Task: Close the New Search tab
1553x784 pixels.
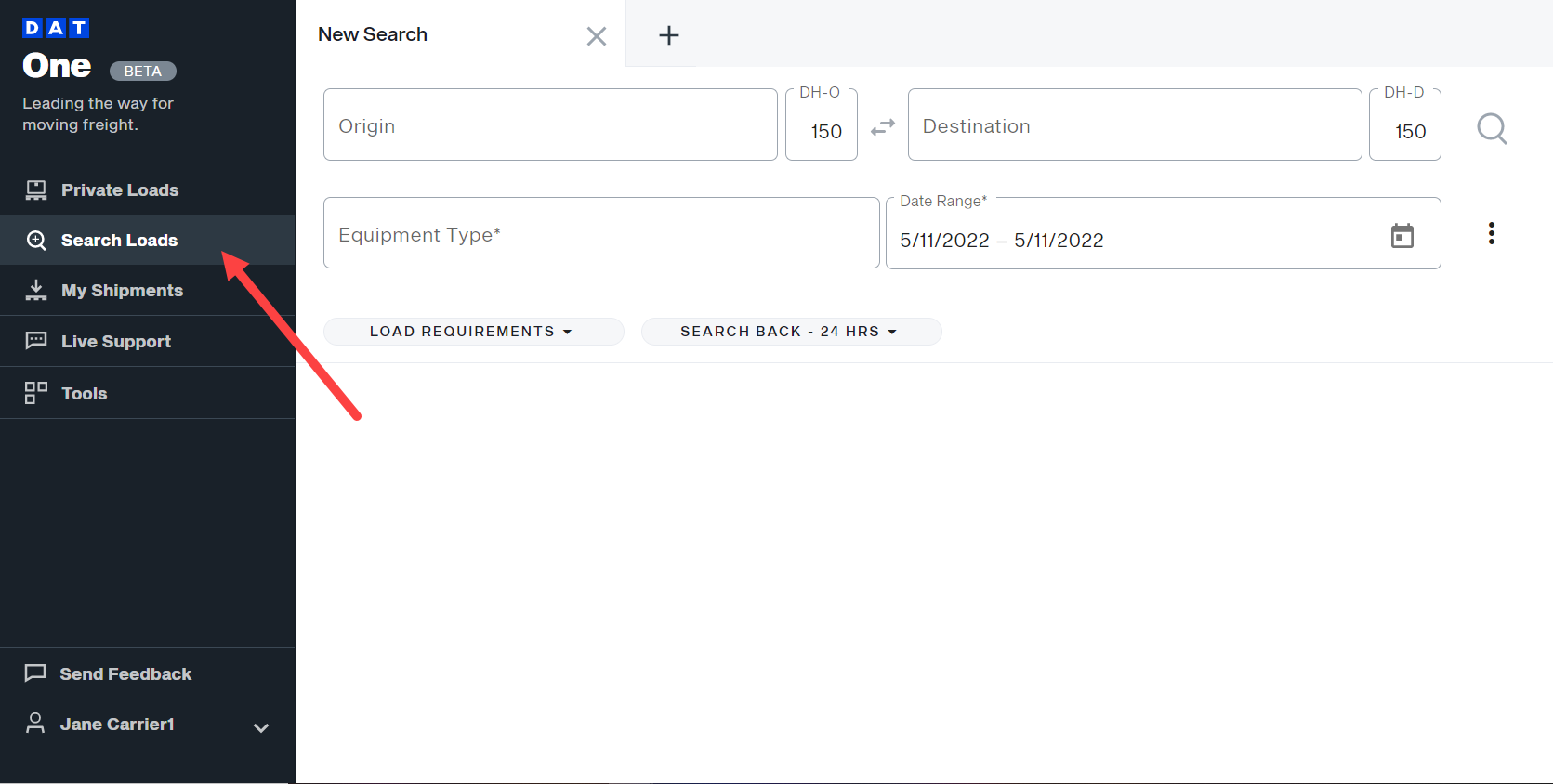Action: coord(597,36)
